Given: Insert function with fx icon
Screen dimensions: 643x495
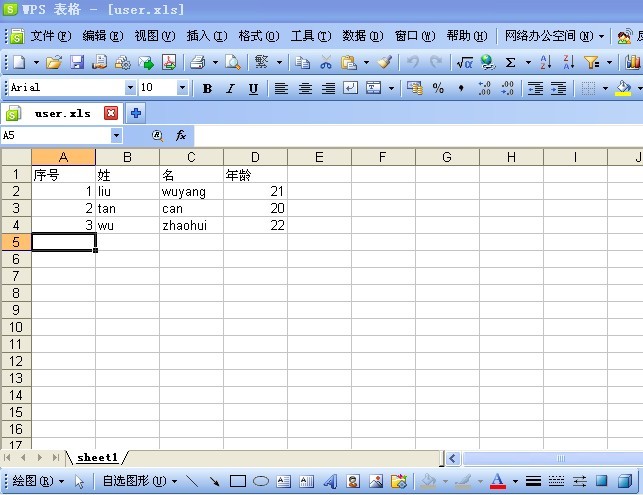Looking at the screenshot, I should click(x=180, y=135).
